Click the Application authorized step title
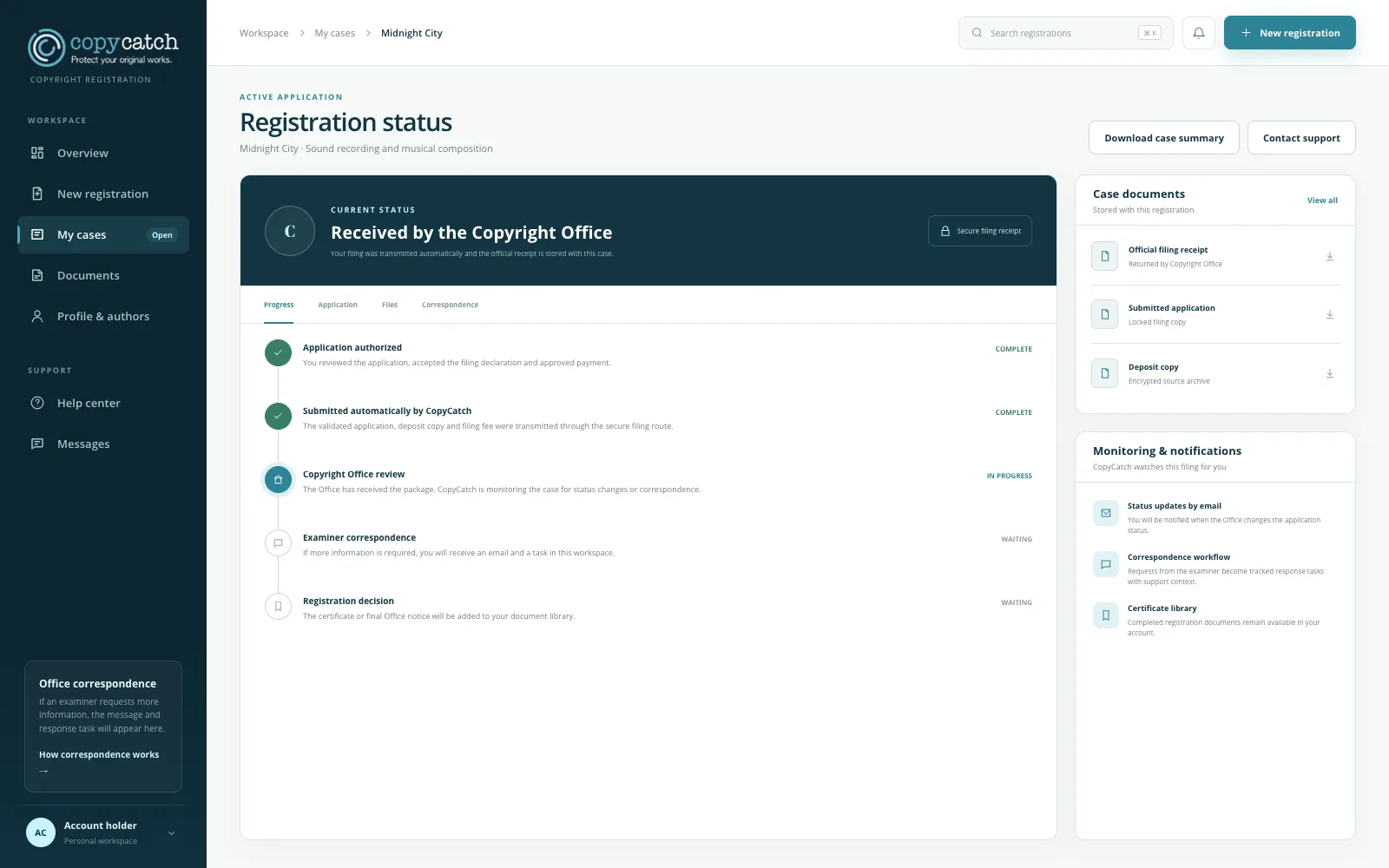 pos(352,348)
